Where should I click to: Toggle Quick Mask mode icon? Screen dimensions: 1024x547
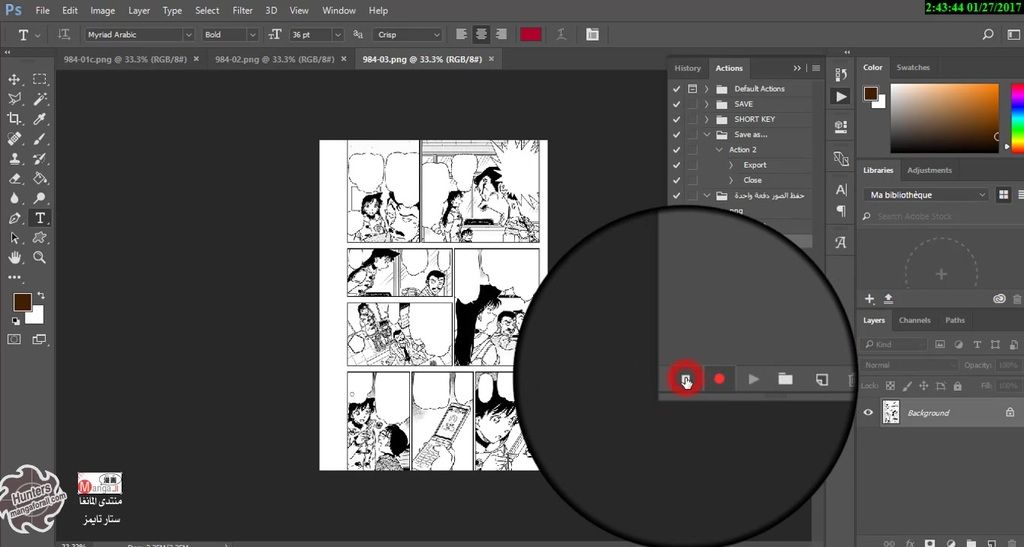coord(14,339)
